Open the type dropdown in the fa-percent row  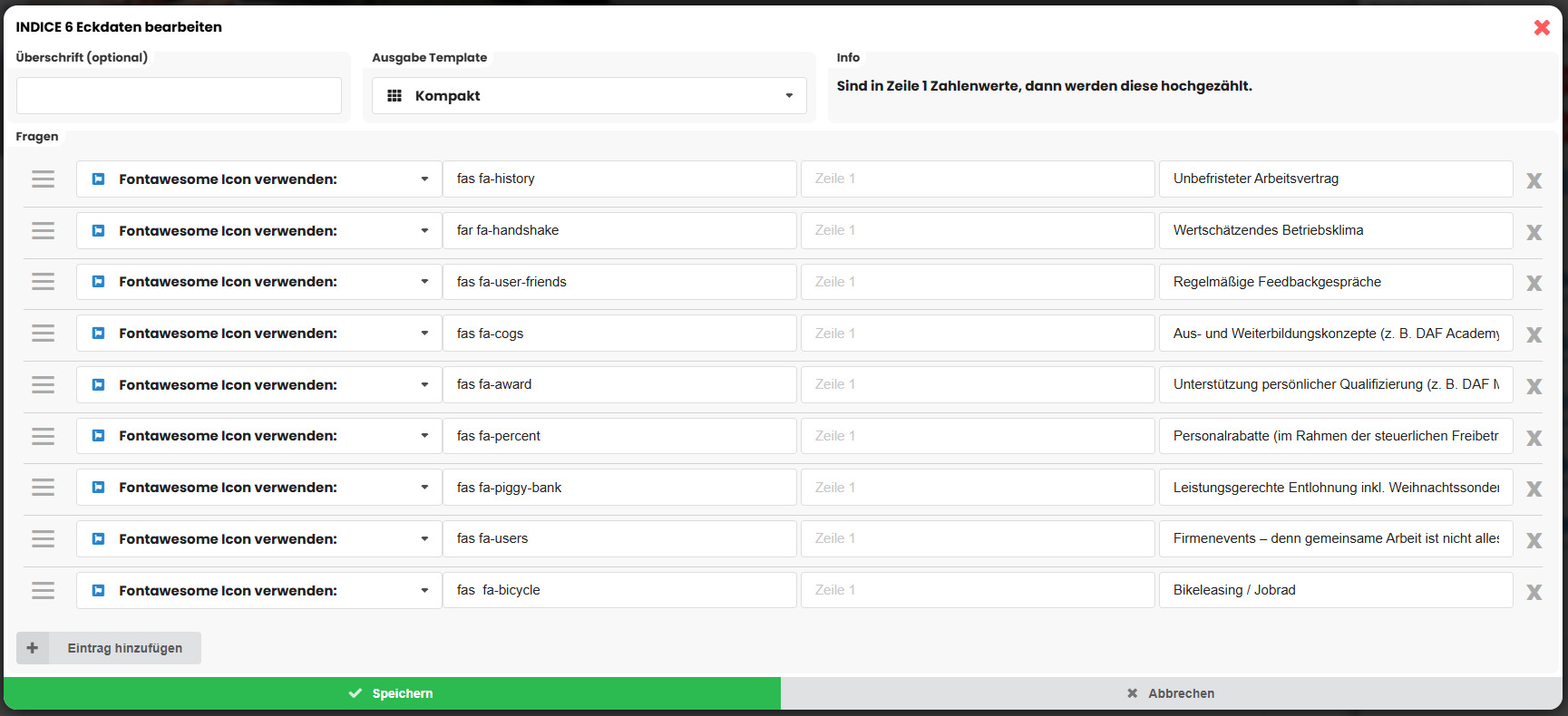(258, 436)
